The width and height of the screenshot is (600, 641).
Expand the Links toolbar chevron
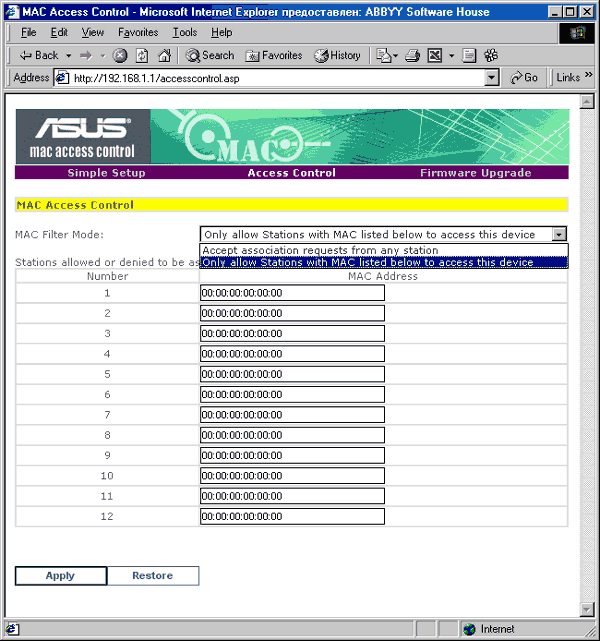588,74
